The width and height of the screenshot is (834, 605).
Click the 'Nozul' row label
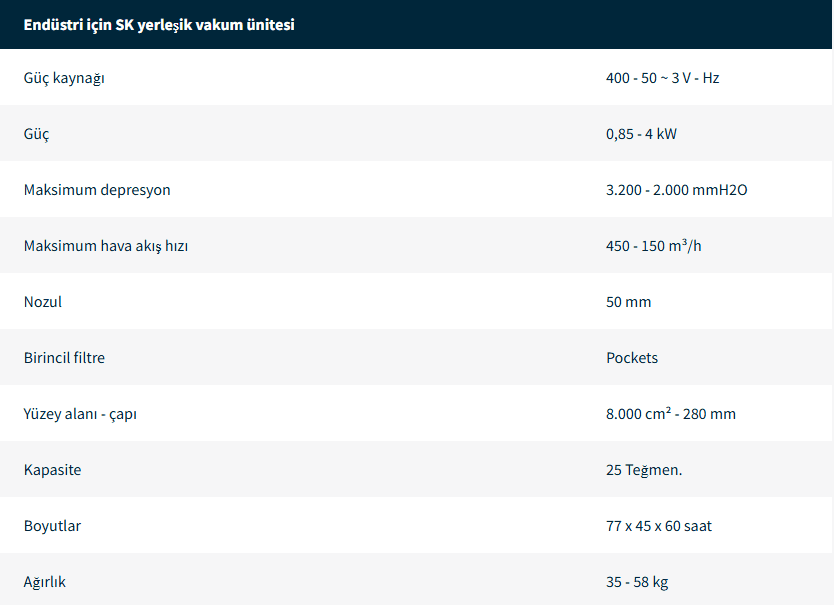tap(43, 302)
